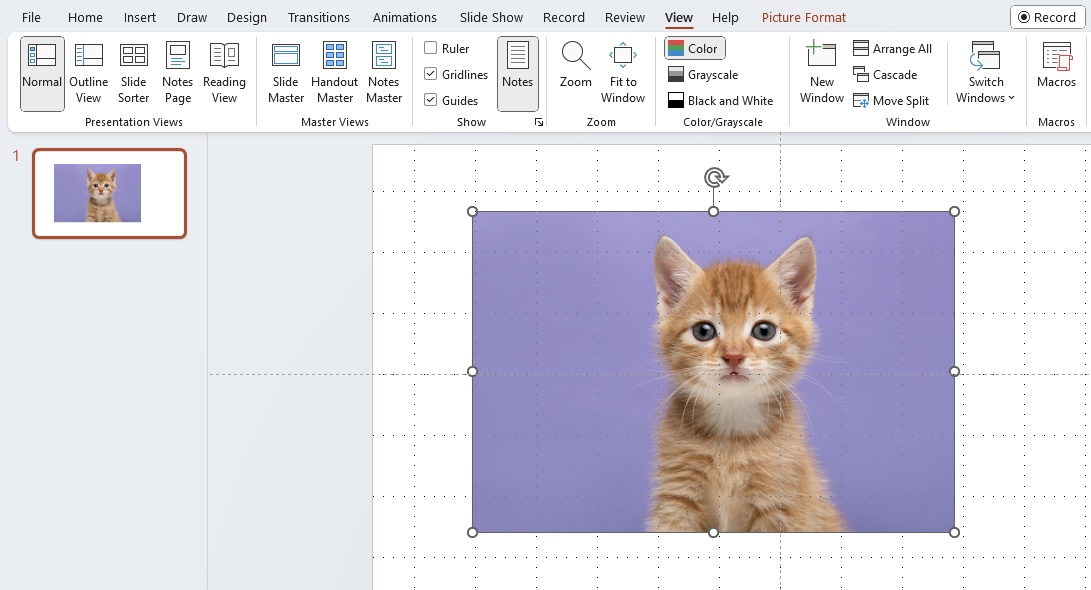
Task: Switch to the Design tab
Action: 247,17
